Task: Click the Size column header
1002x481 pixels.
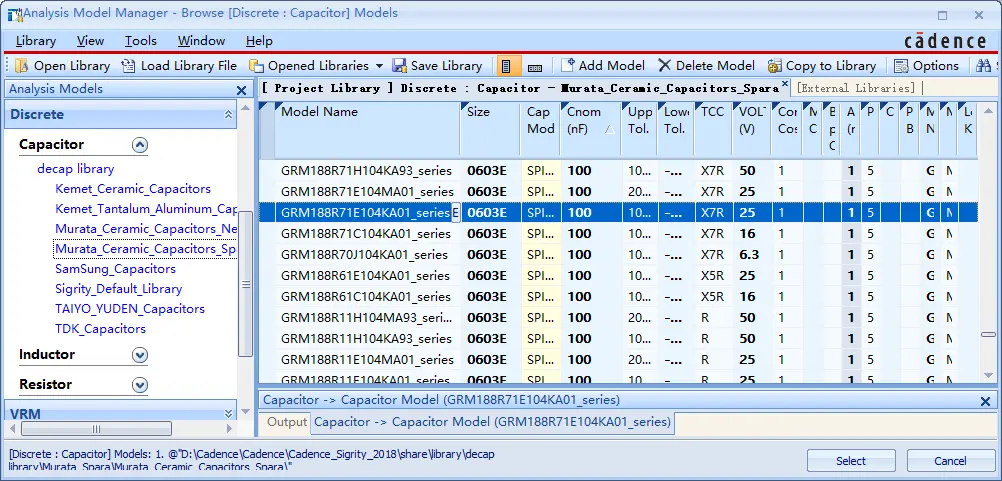Action: [490, 129]
